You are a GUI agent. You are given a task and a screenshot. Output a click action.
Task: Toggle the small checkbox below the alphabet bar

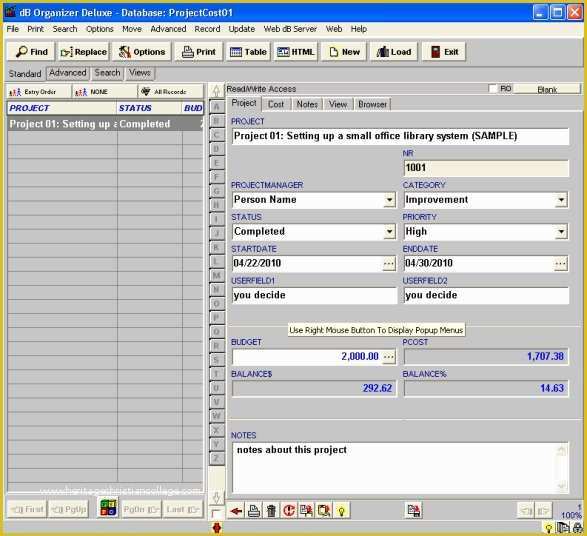216,513
